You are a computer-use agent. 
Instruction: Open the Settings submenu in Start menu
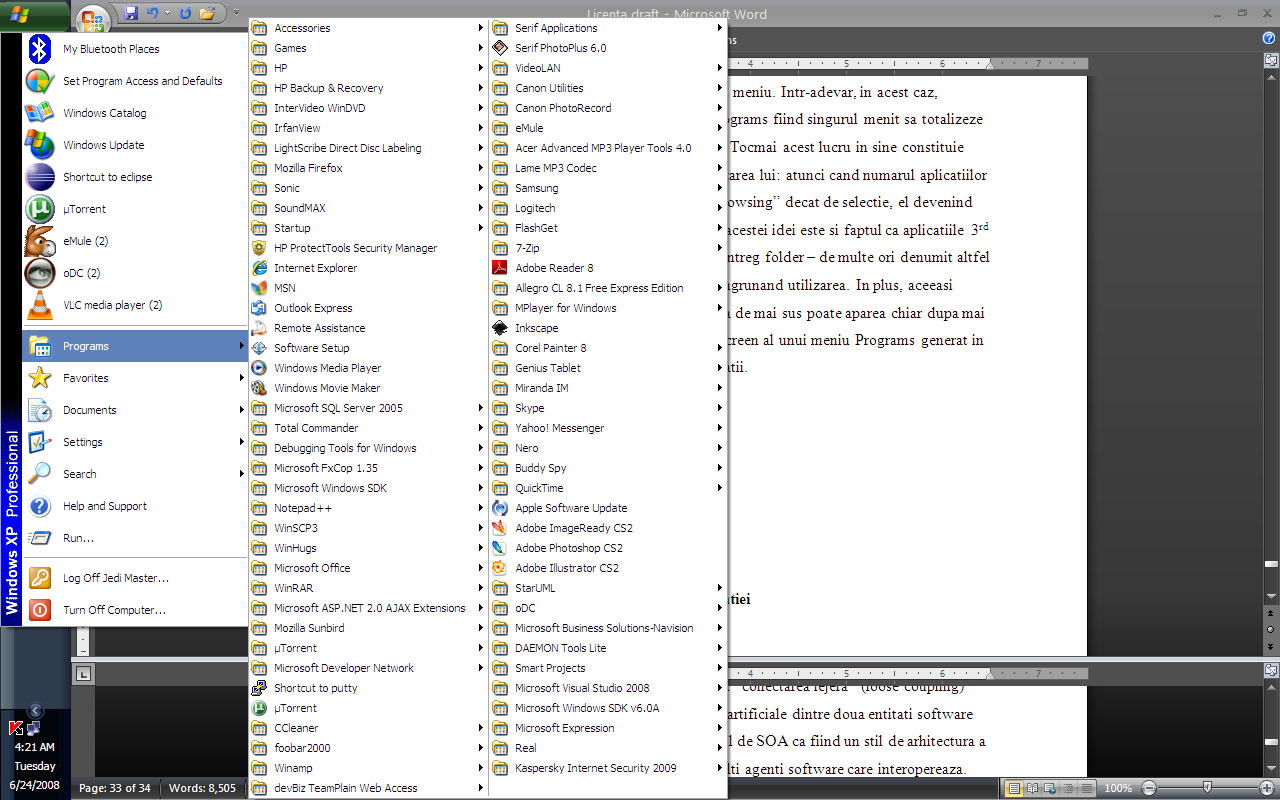[136, 442]
